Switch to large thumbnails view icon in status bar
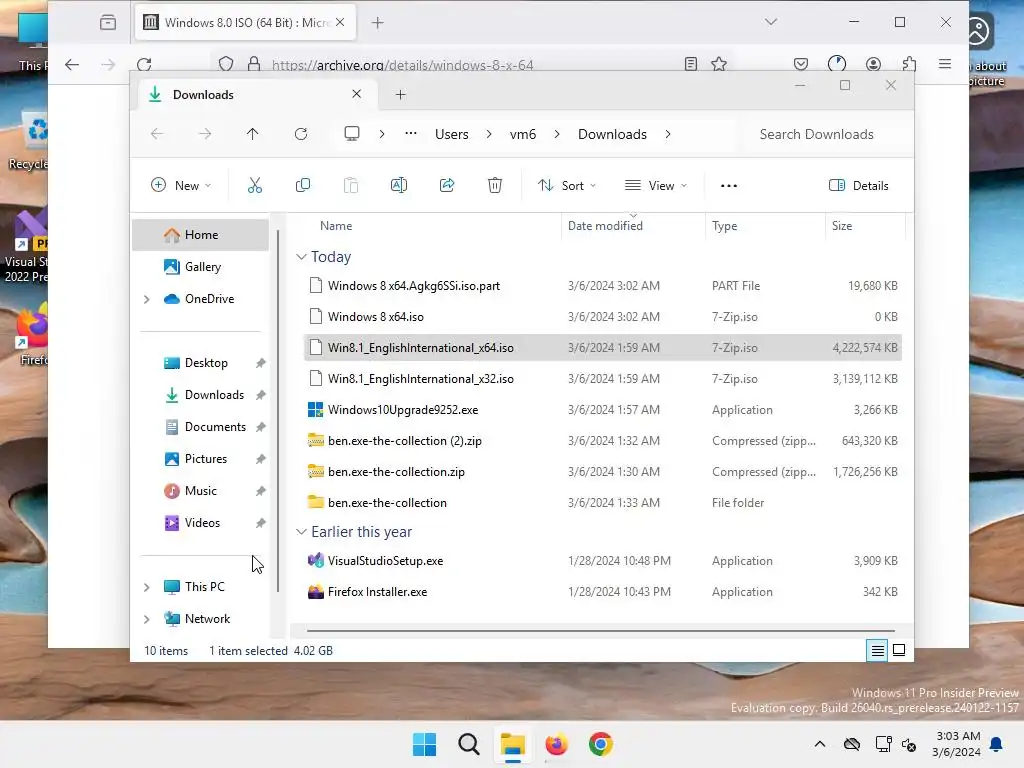The image size is (1024, 768). [x=899, y=650]
